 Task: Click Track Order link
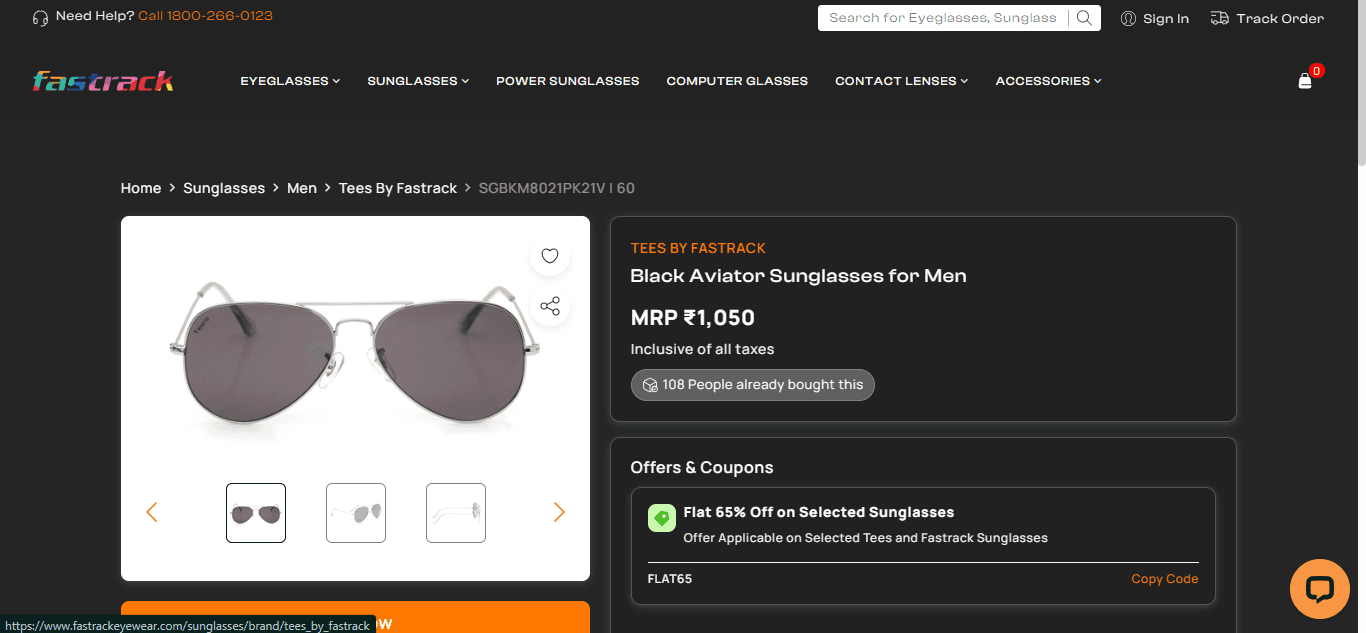(1280, 18)
